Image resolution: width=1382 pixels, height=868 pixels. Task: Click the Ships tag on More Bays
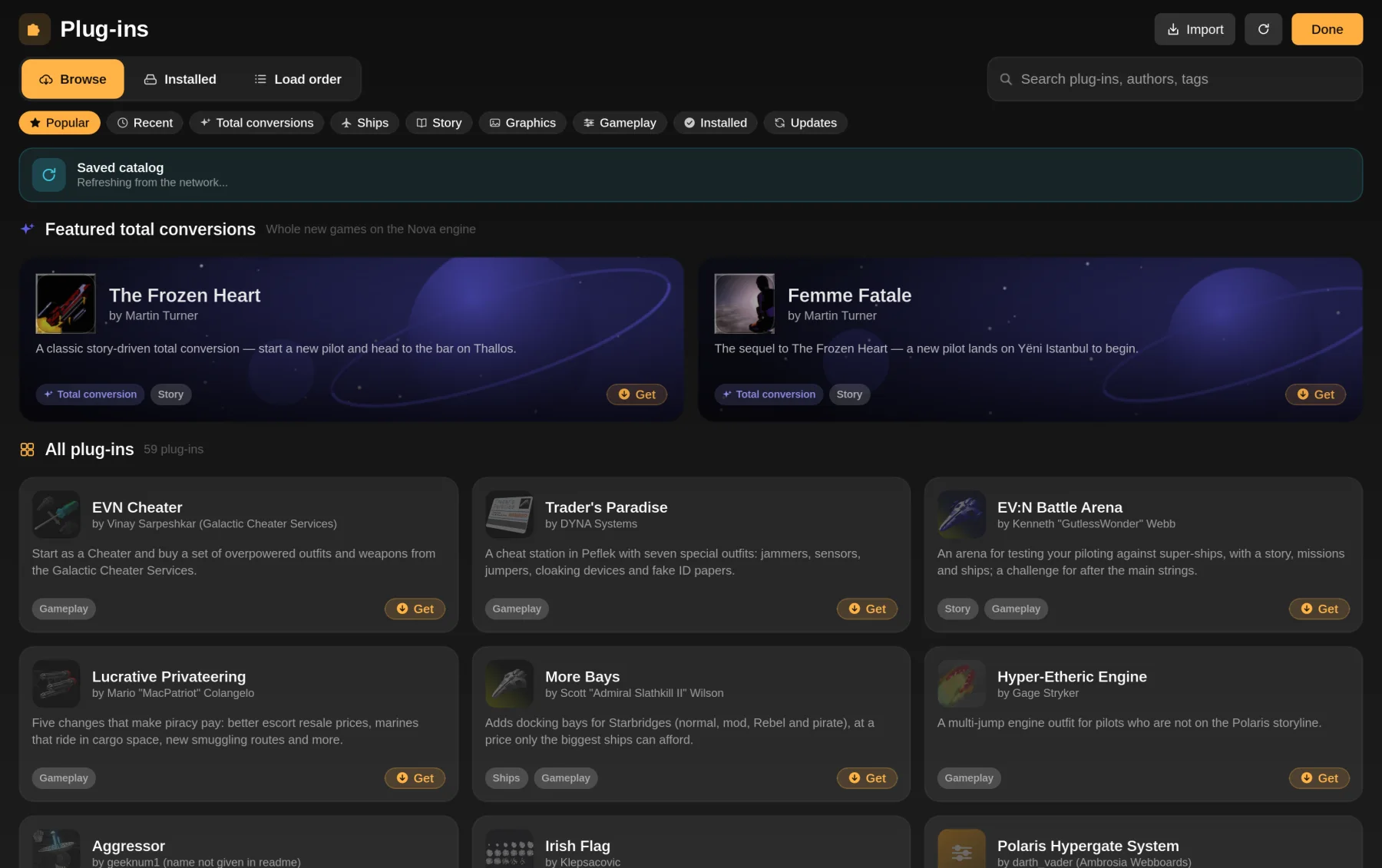click(x=506, y=778)
